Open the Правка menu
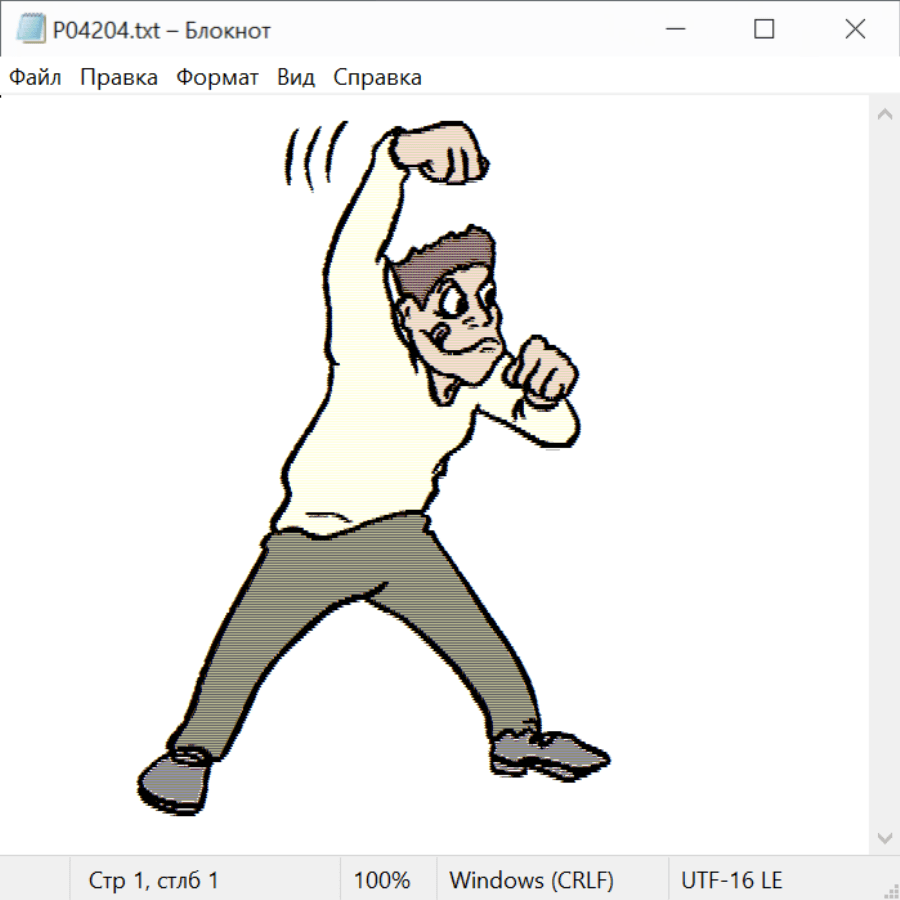This screenshot has width=900, height=900. click(x=119, y=78)
